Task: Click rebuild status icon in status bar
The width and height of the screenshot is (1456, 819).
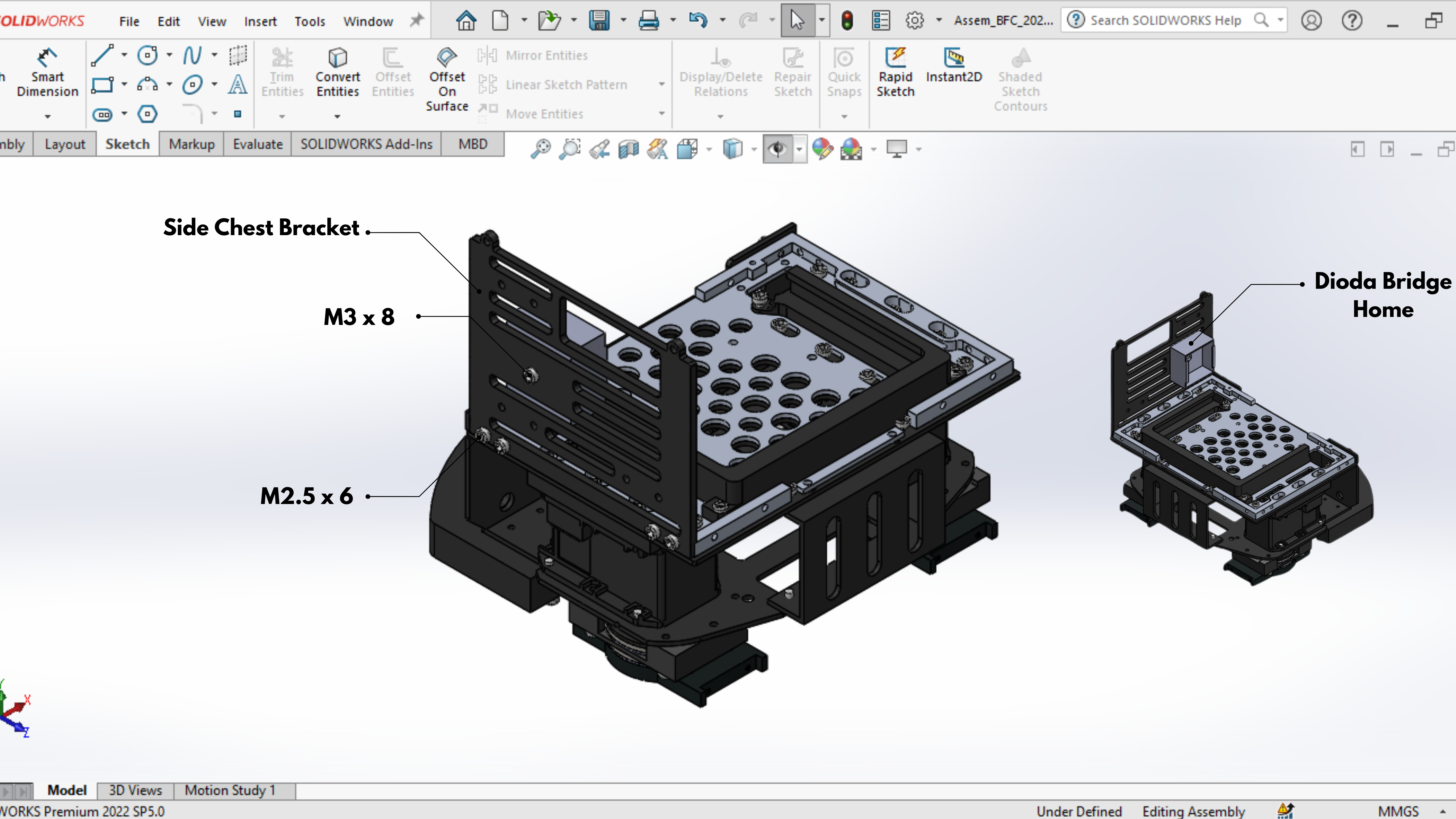Action: (x=1285, y=811)
